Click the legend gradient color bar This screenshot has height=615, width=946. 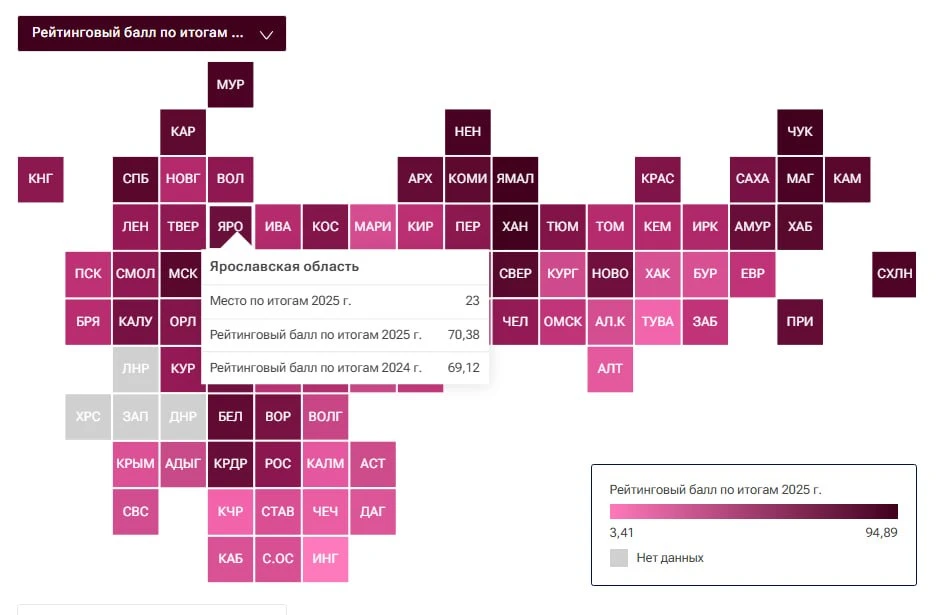point(754,511)
